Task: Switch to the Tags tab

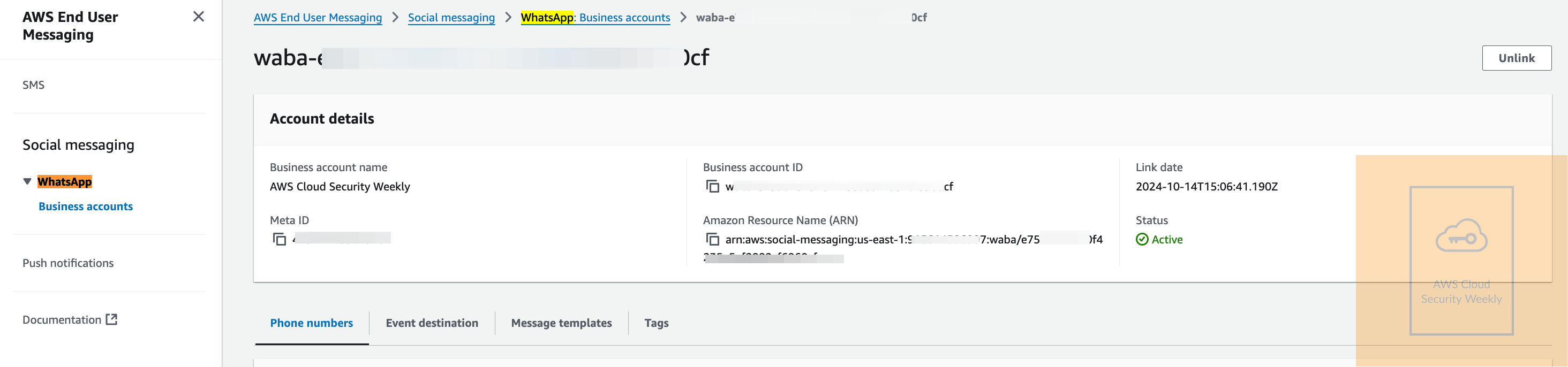Action: [656, 323]
